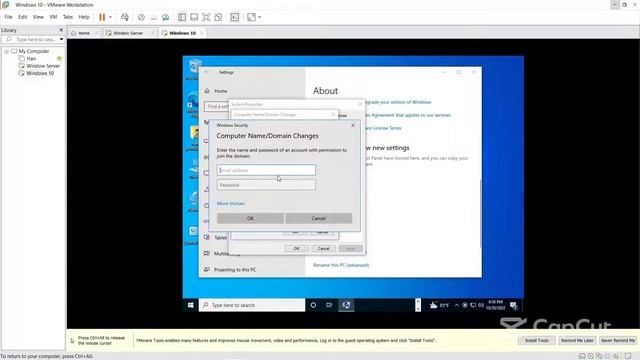
Task: Open the library search filter dropdown
Action: pyautogui.click(x=61, y=40)
